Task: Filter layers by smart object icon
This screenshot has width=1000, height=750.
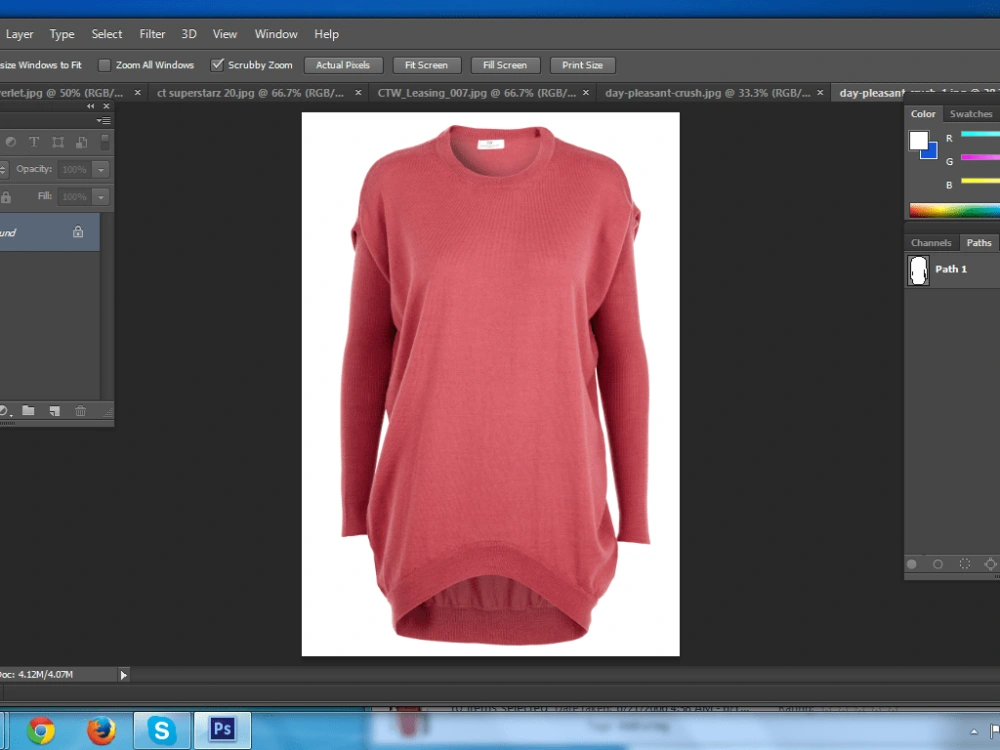Action: pos(82,142)
